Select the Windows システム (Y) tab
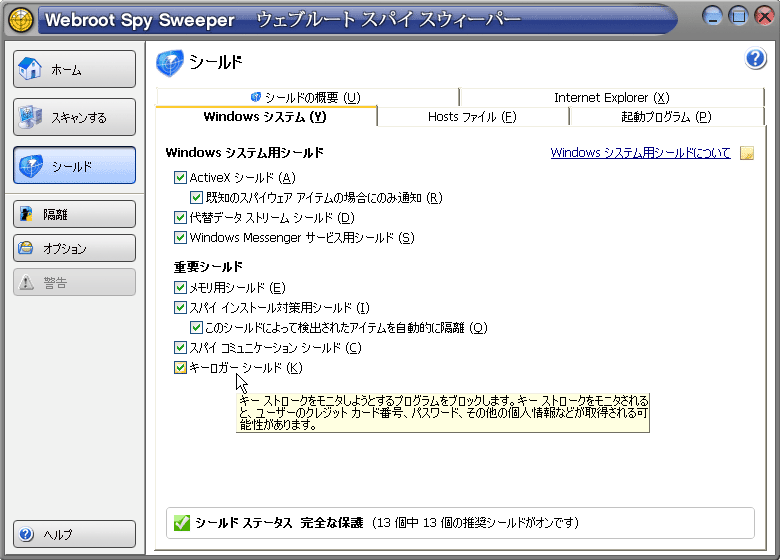This screenshot has width=780, height=560. [x=266, y=117]
